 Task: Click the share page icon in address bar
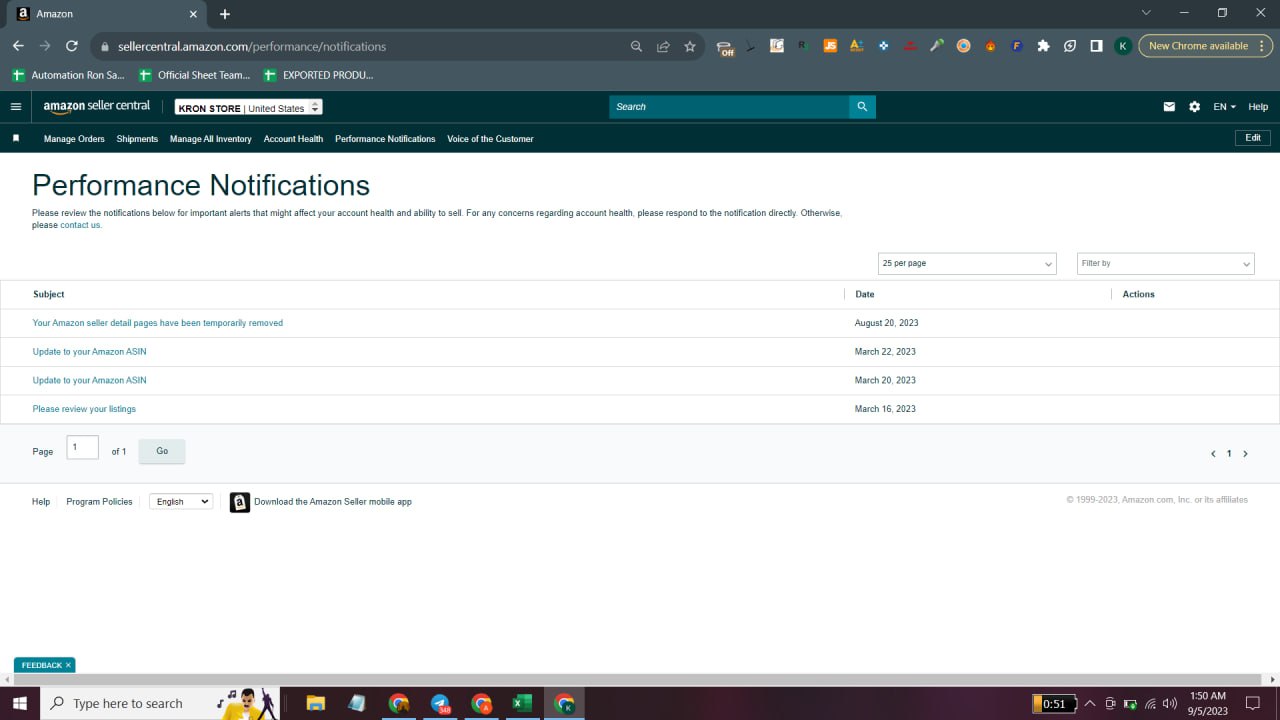[663, 46]
